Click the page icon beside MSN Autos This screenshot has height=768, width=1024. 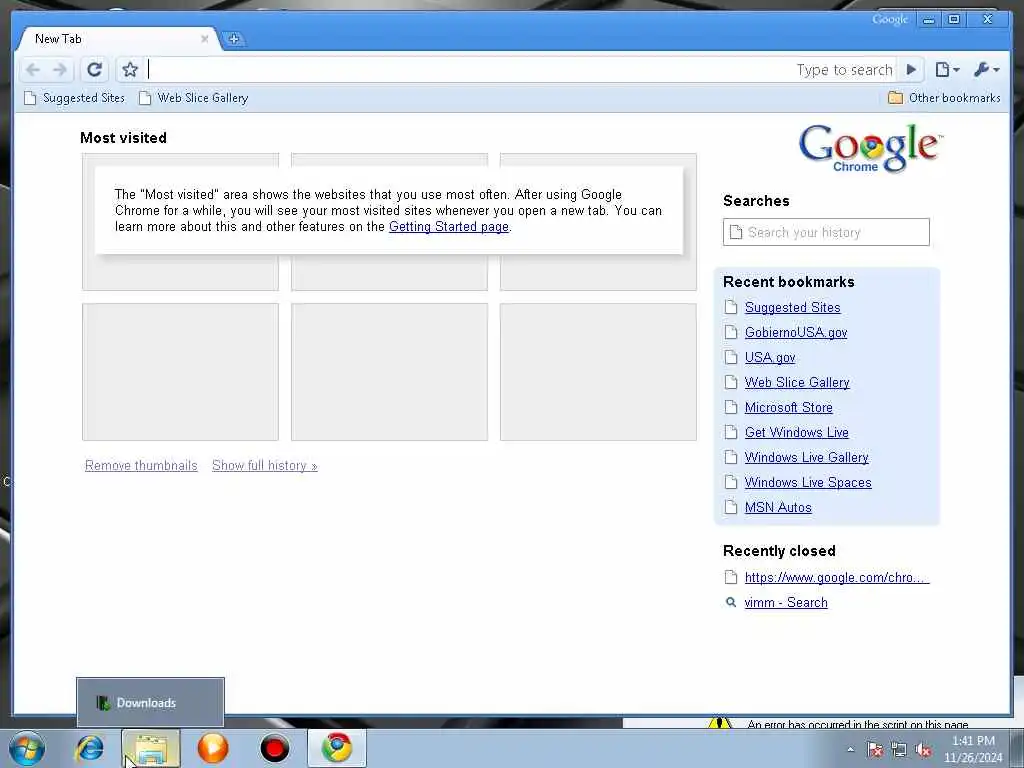coord(731,507)
